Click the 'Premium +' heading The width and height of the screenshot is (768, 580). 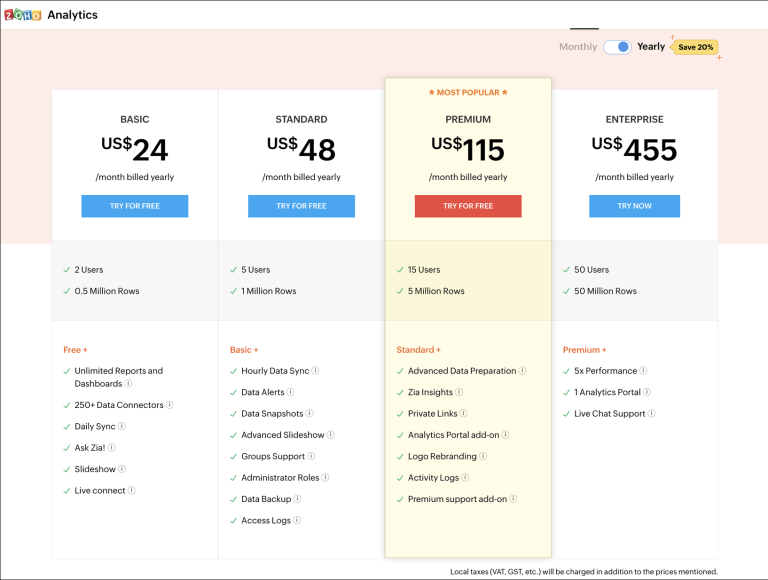tap(584, 350)
